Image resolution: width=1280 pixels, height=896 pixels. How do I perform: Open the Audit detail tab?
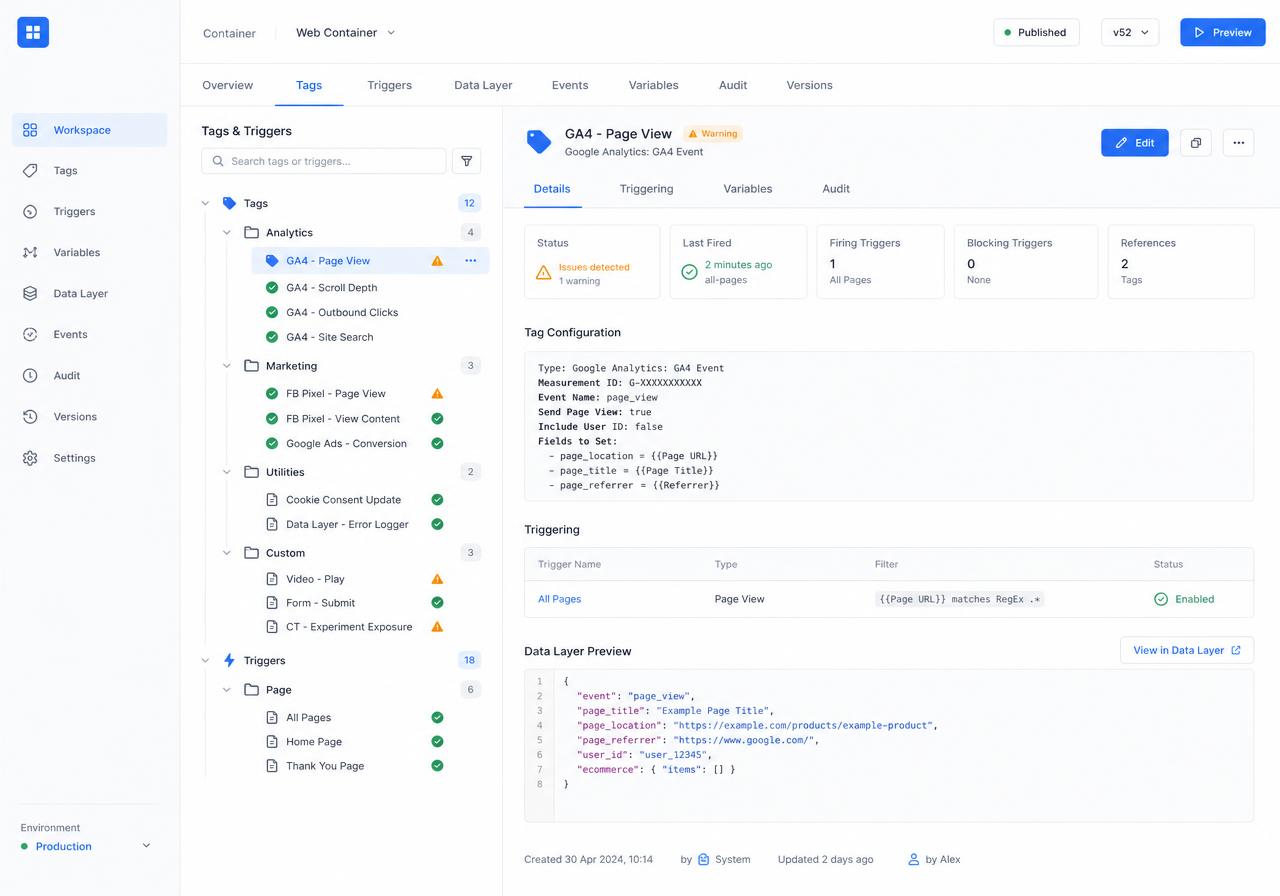point(836,189)
